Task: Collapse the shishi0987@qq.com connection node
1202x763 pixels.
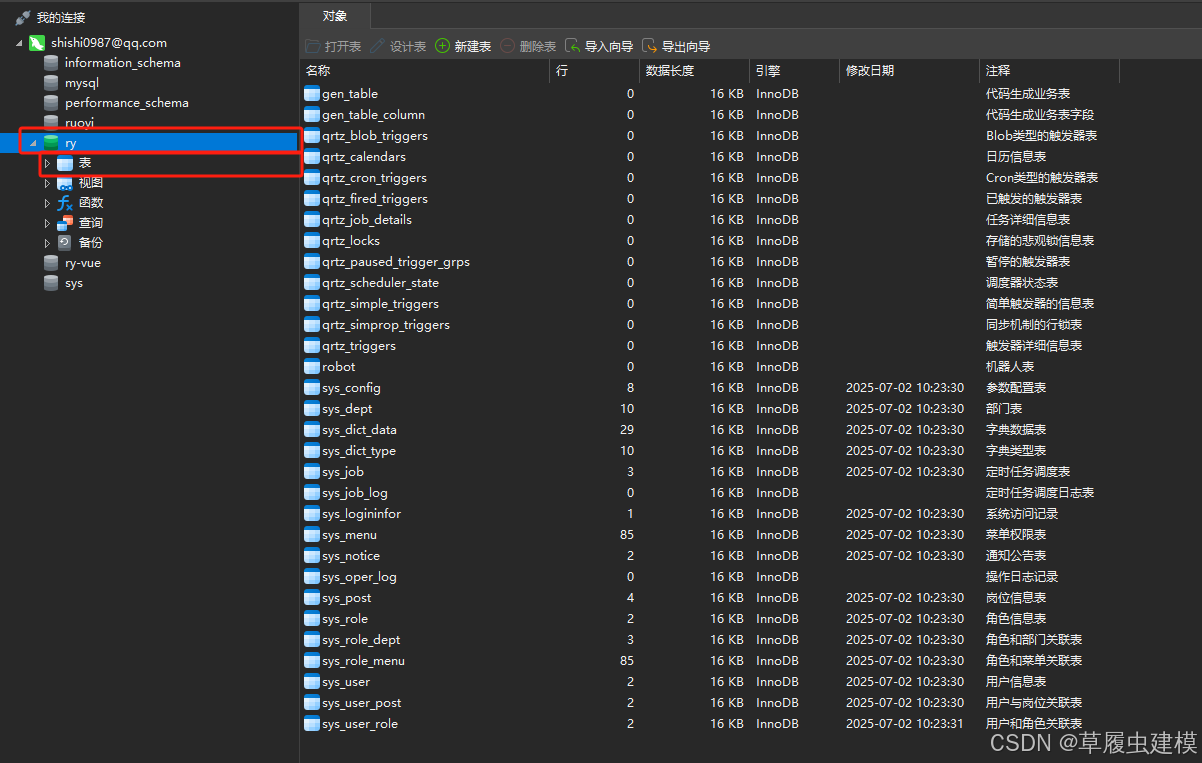Action: pos(20,43)
